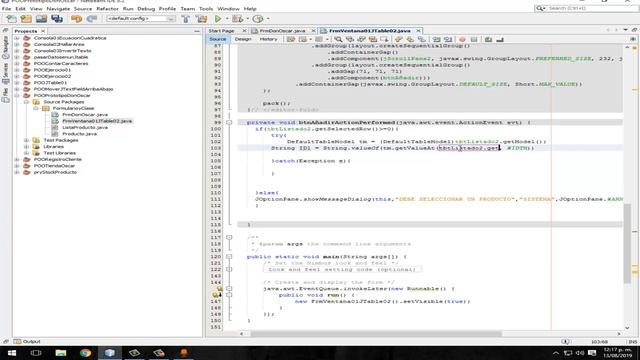Click the Clean and Build icon
This screenshot has height=360, width=640.
(x=201, y=18)
